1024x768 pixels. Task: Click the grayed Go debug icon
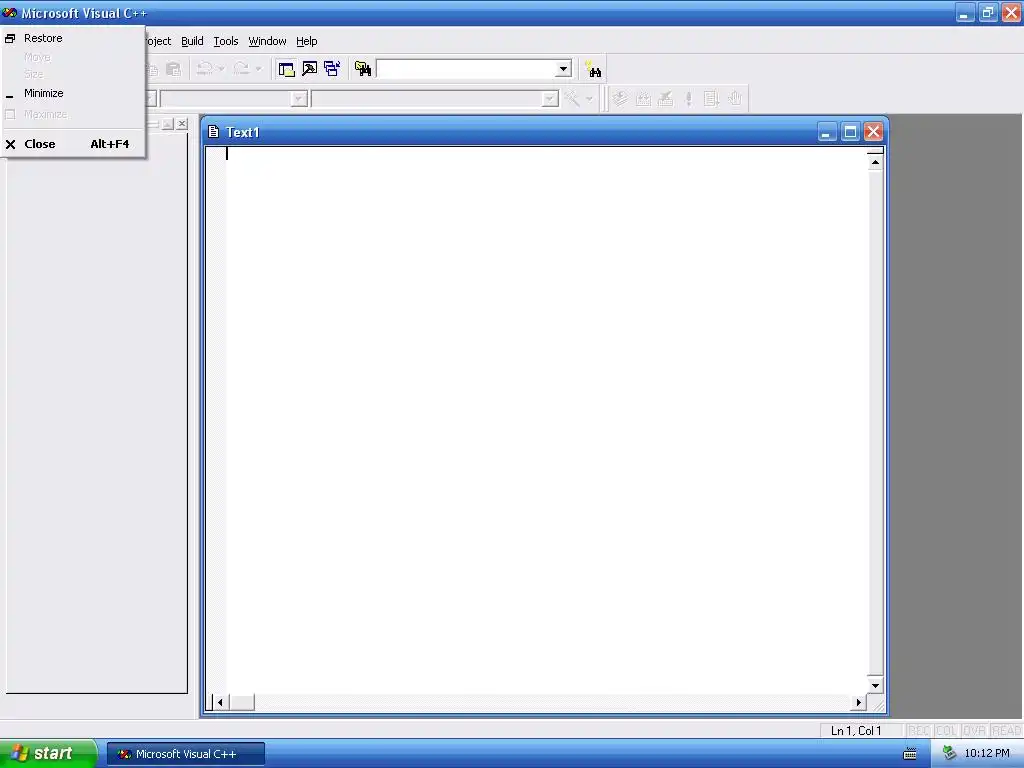(x=711, y=99)
